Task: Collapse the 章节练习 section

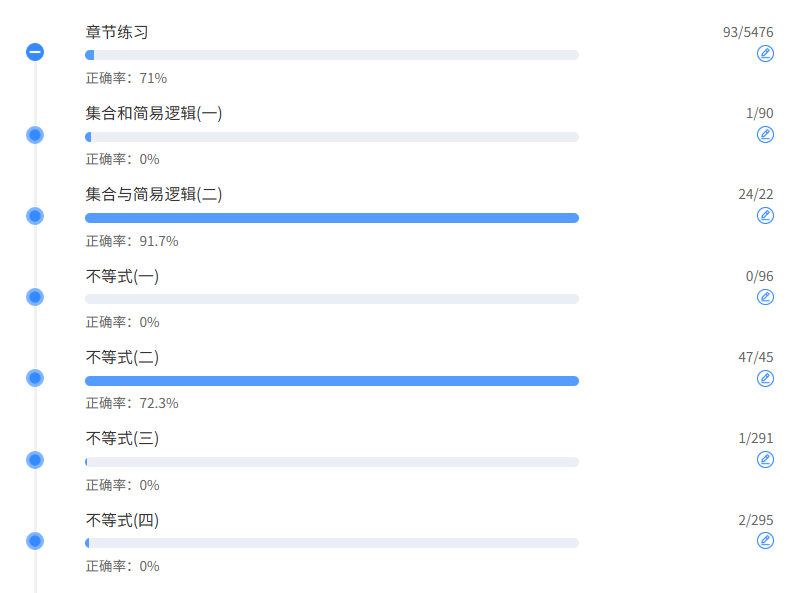Action: click(x=35, y=52)
